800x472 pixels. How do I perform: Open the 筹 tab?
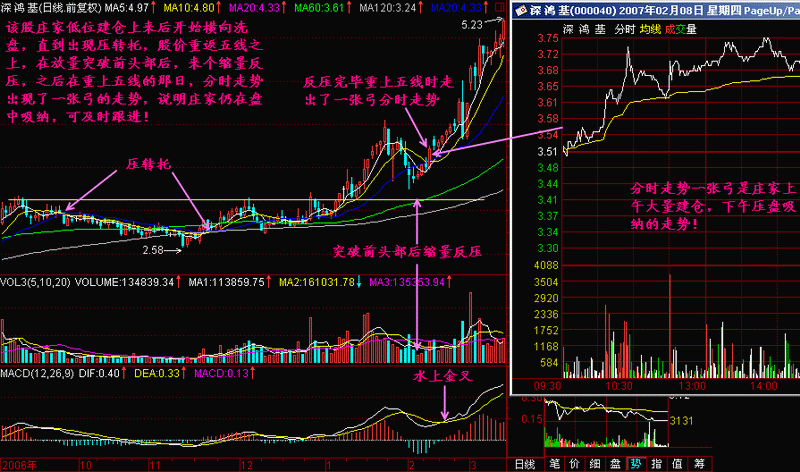[x=699, y=464]
